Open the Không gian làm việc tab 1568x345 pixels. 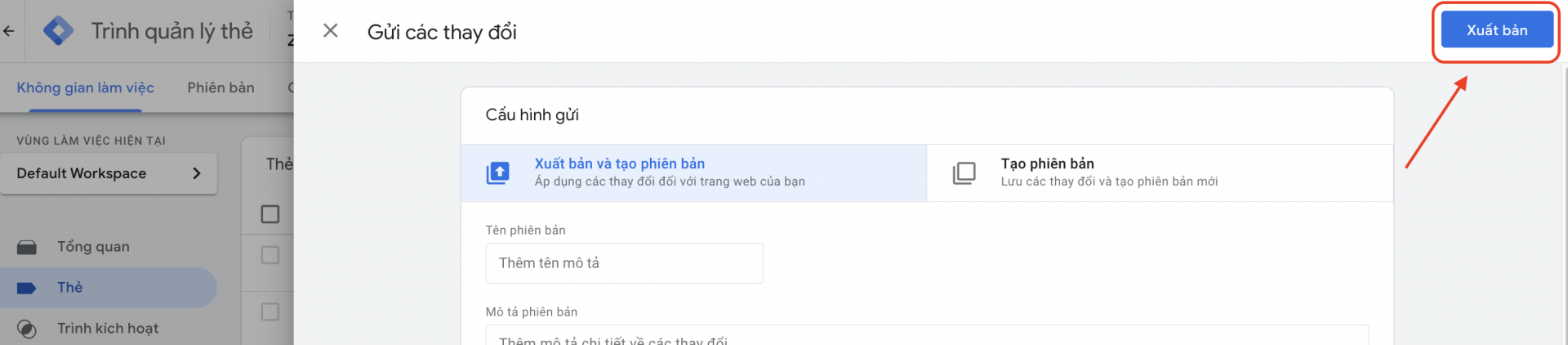(x=85, y=87)
